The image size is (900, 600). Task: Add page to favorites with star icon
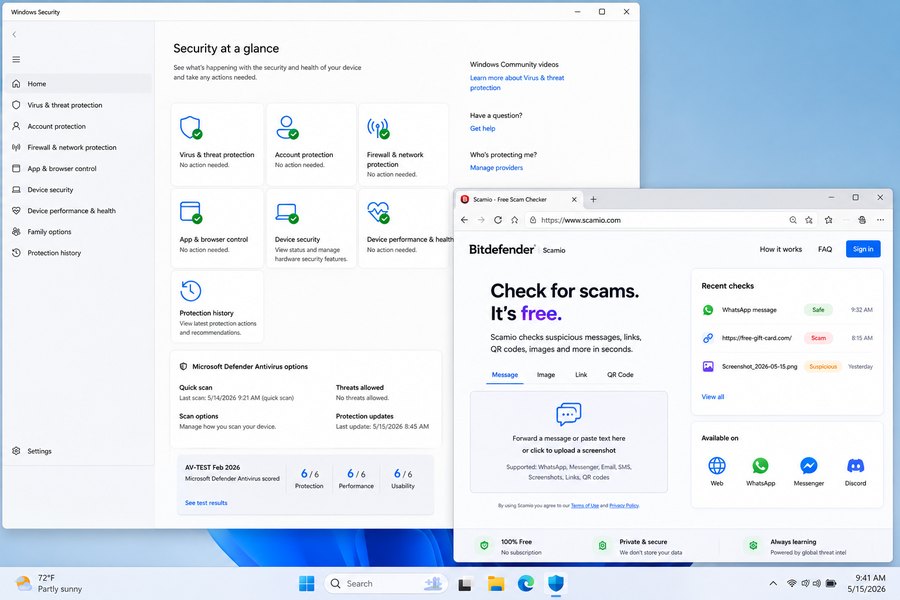click(x=809, y=220)
